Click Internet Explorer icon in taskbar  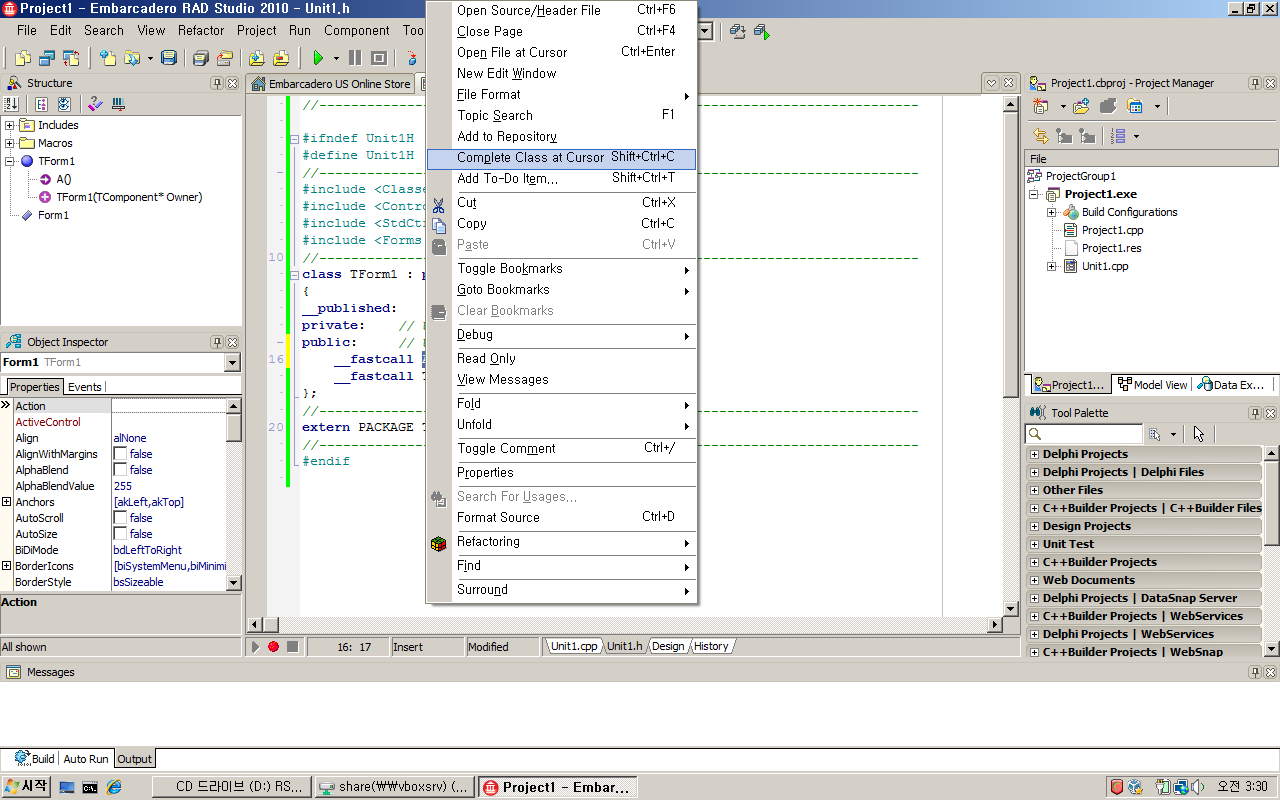(114, 787)
